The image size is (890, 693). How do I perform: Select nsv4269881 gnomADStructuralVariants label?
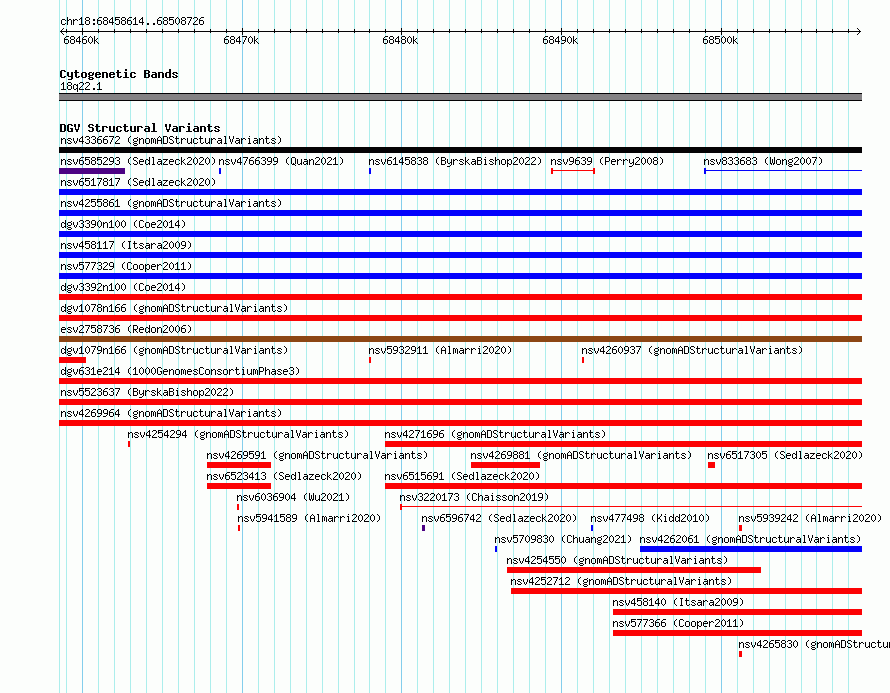click(x=581, y=455)
